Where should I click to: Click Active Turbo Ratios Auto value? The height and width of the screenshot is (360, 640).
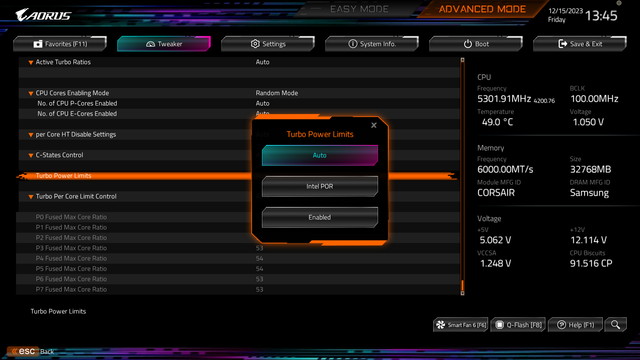(x=262, y=62)
